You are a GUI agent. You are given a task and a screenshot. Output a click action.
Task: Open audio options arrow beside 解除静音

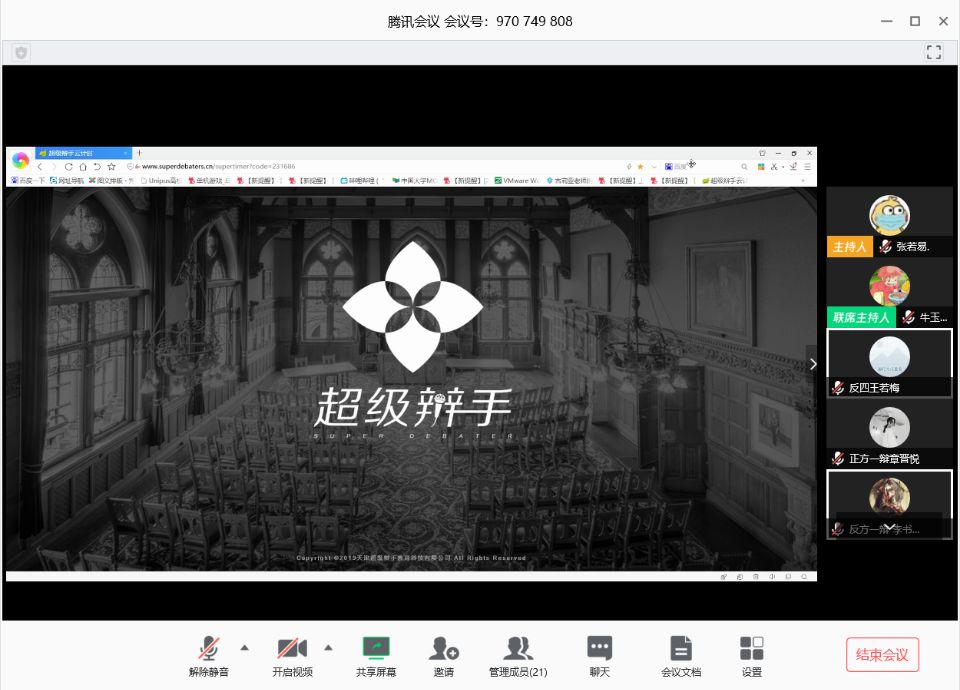[x=245, y=647]
